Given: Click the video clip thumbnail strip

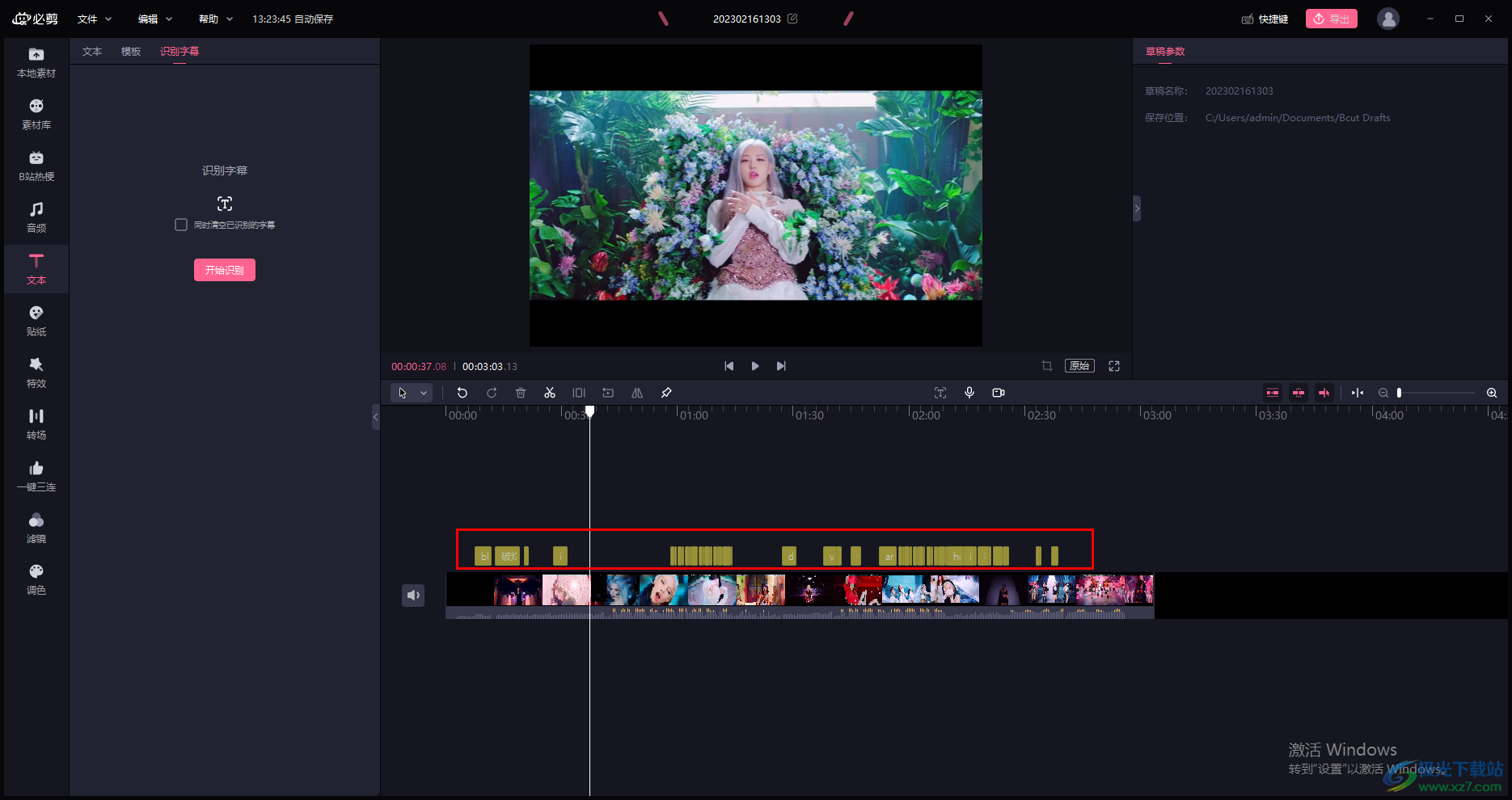Looking at the screenshot, I should point(800,590).
